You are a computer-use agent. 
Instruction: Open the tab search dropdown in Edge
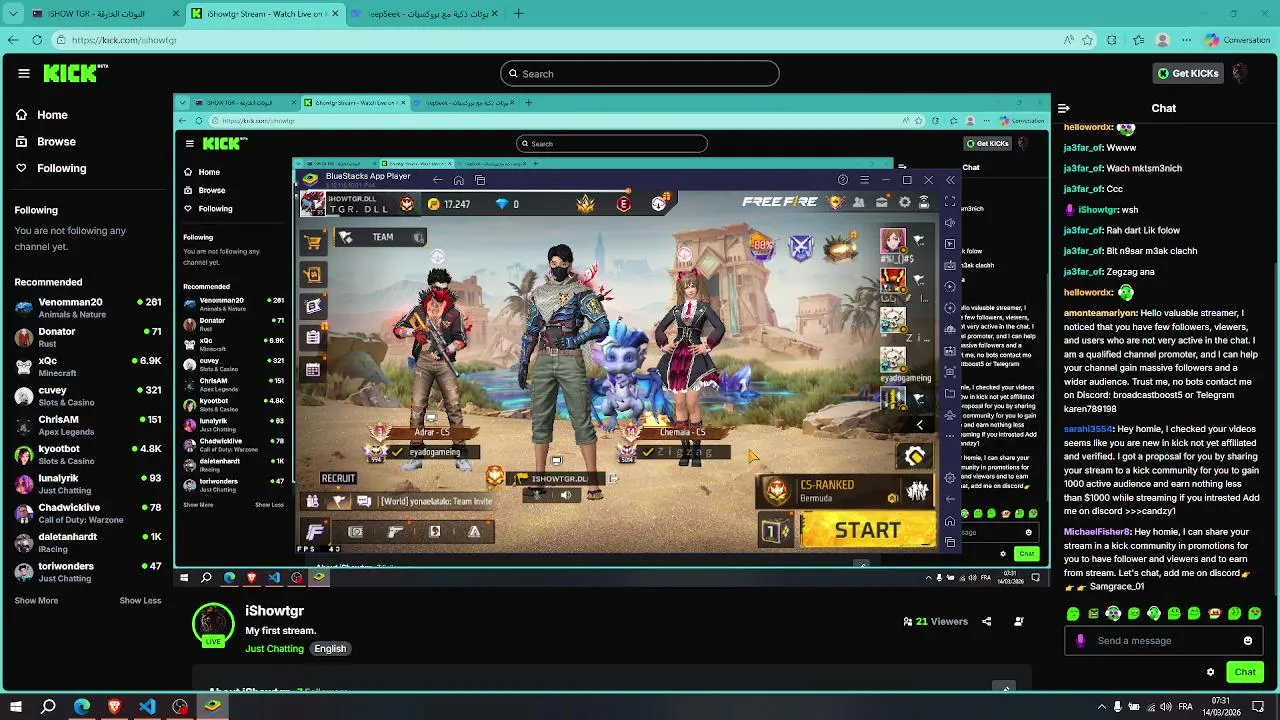point(13,14)
